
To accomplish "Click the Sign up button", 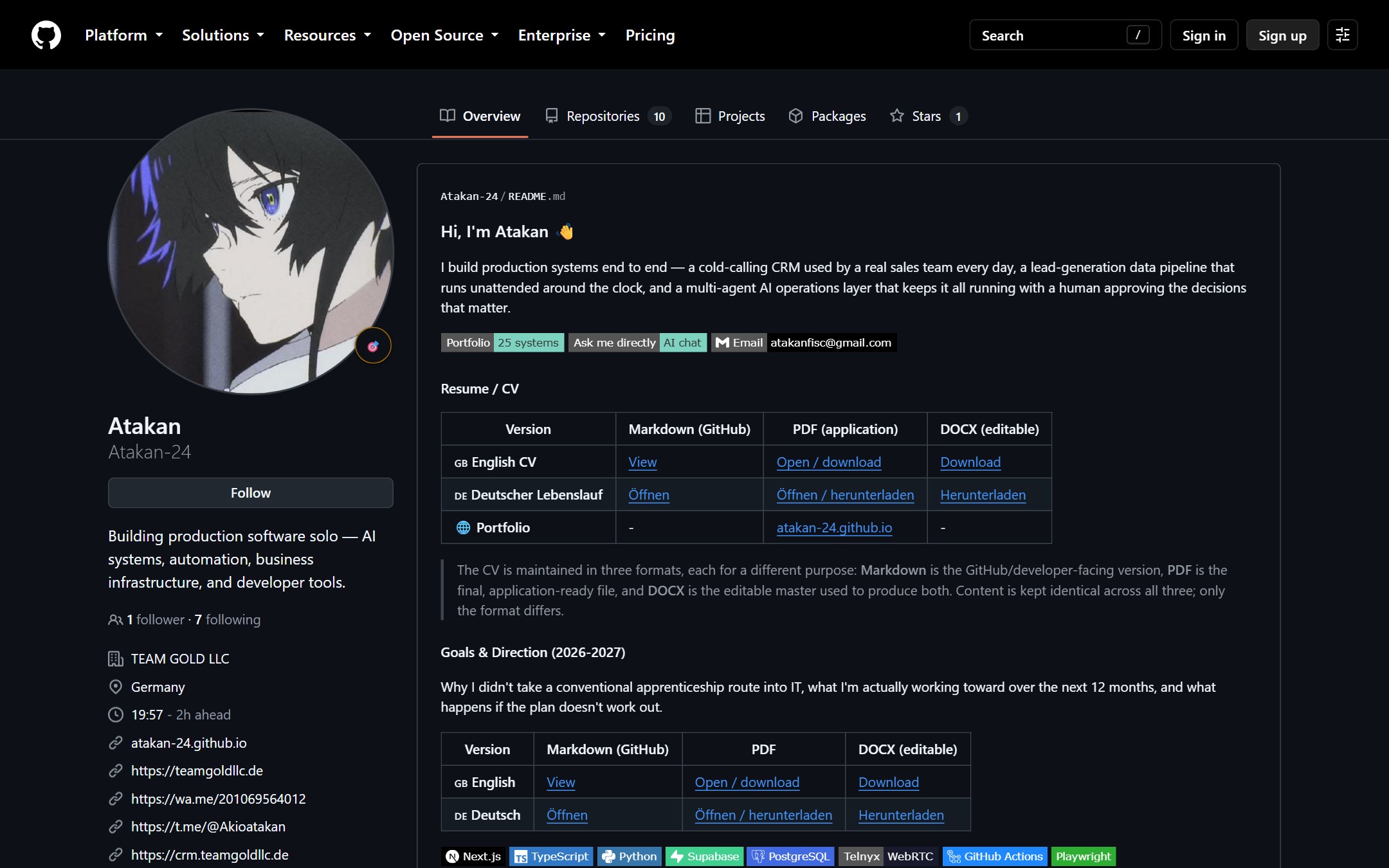I will pyautogui.click(x=1282, y=35).
